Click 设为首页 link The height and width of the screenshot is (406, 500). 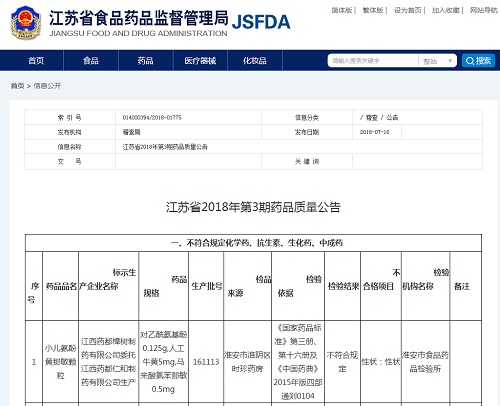pos(408,10)
